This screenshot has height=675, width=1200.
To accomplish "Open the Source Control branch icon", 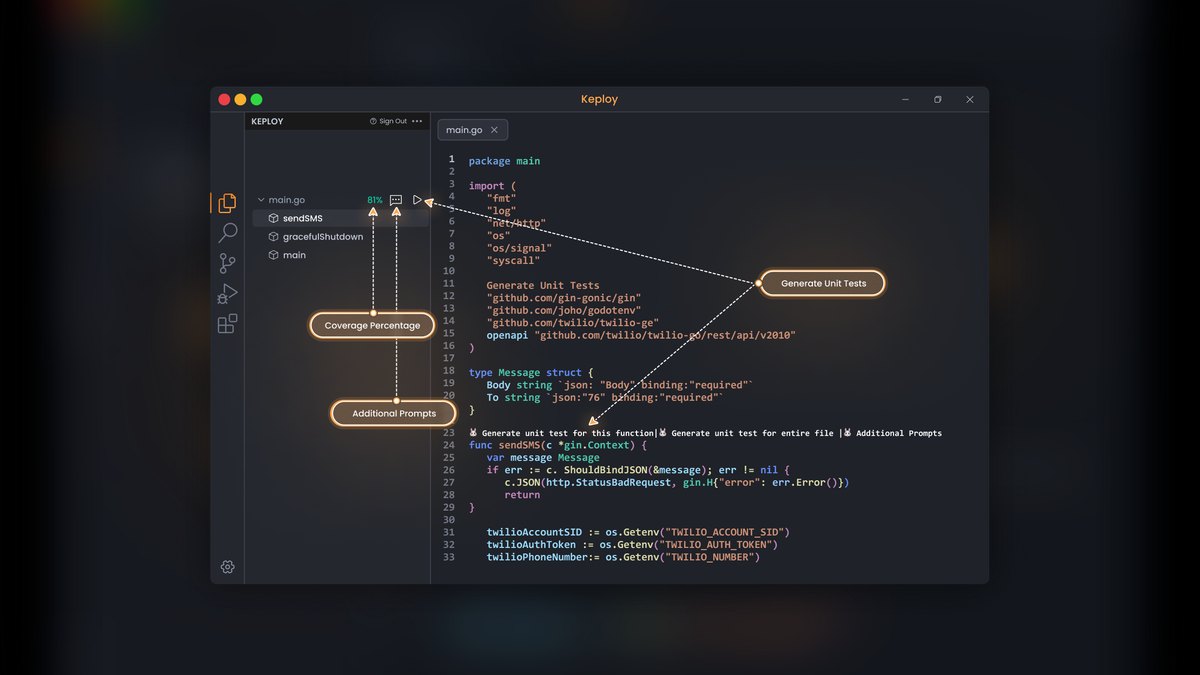I will click(x=227, y=263).
